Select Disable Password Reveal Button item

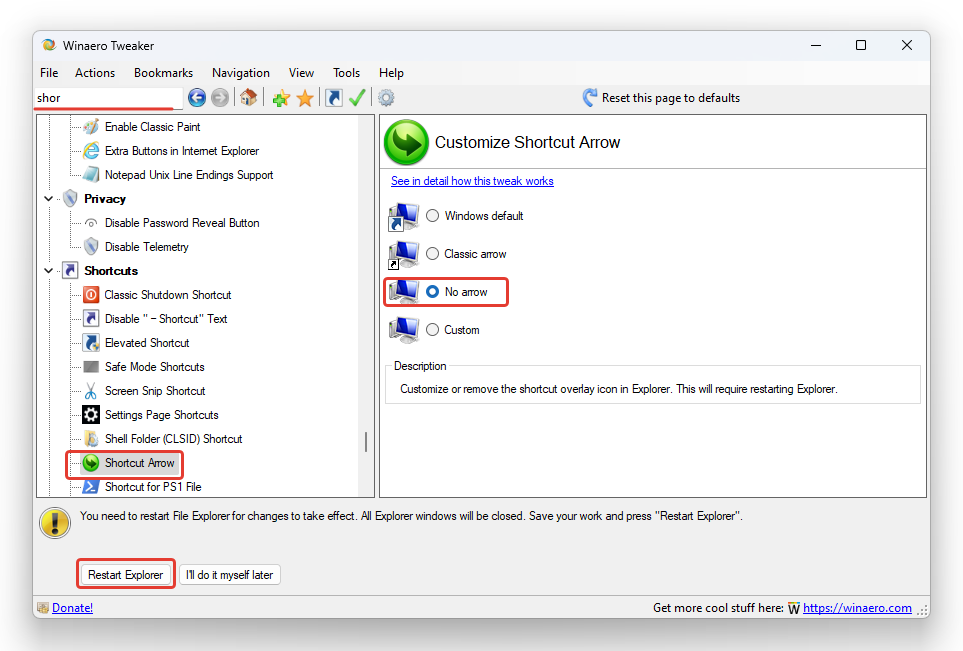coord(182,223)
